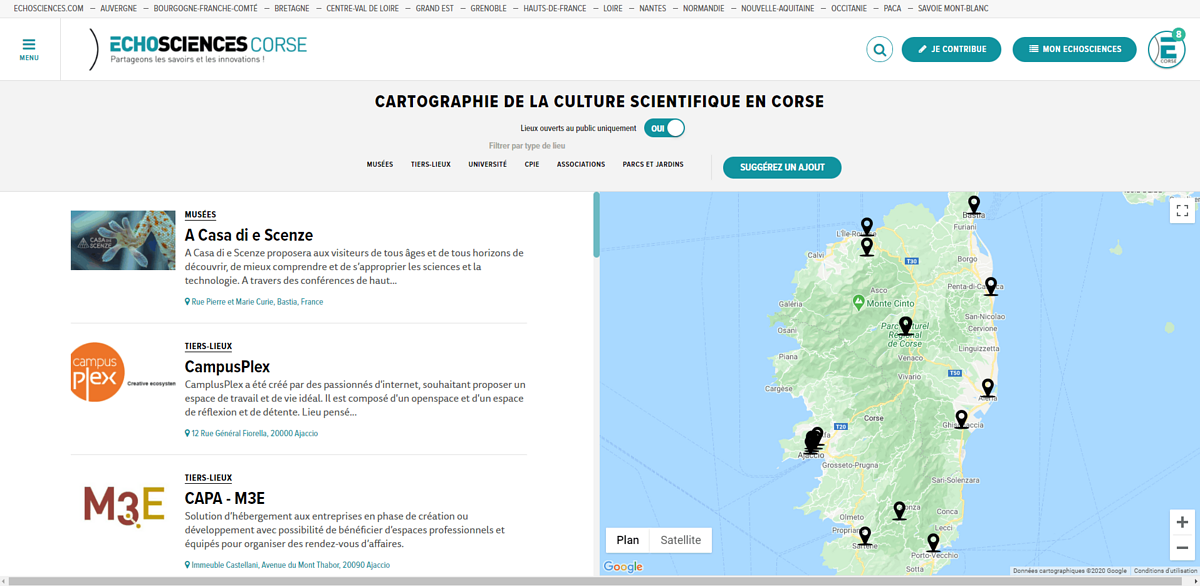Switch the map to Satellite view
Image resolution: width=1200 pixels, height=586 pixels.
pos(681,540)
